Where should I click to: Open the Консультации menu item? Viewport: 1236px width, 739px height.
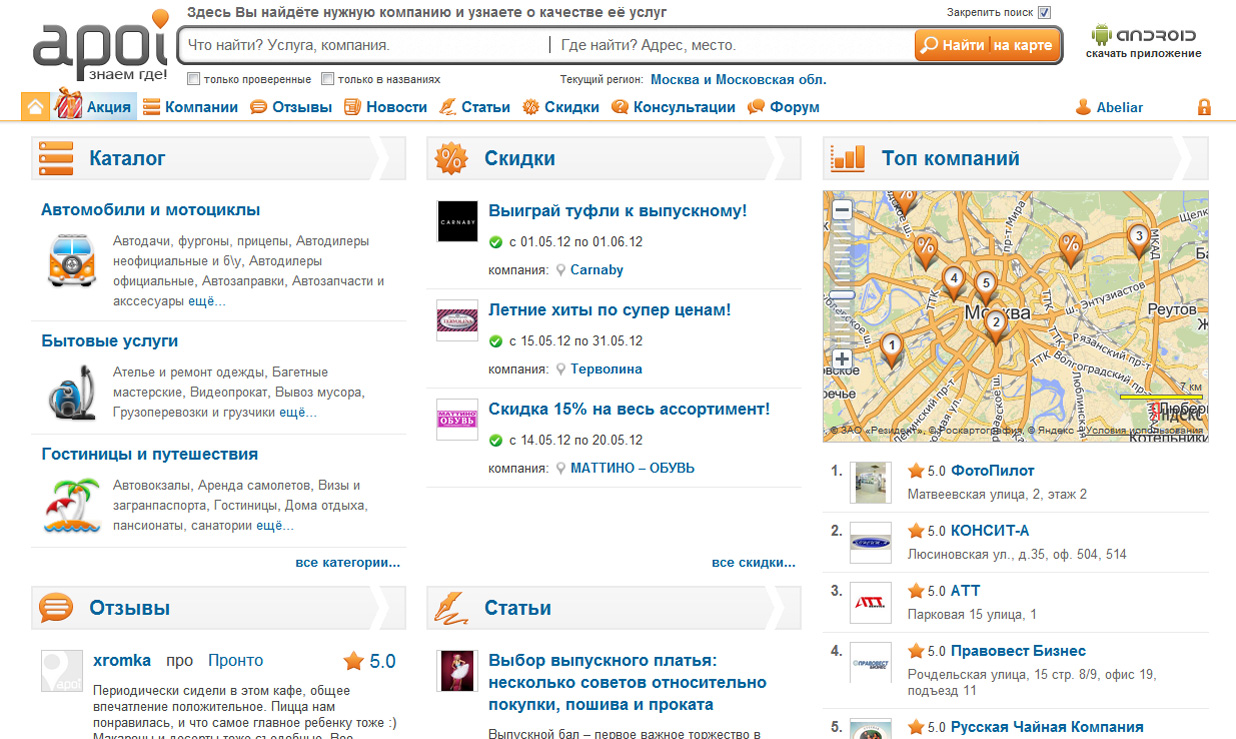click(673, 107)
